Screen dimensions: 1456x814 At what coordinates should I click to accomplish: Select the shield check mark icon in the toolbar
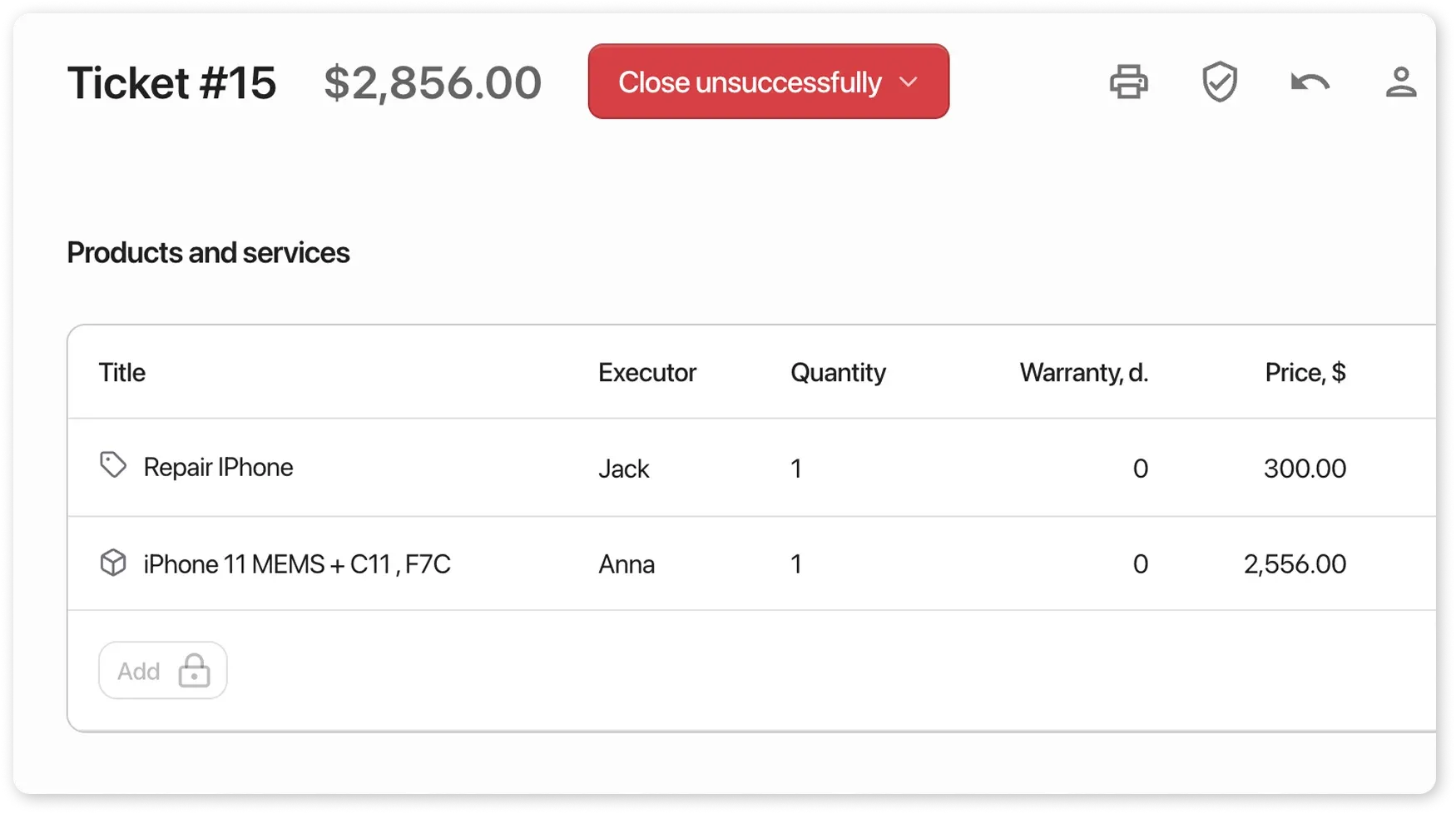coord(1219,82)
